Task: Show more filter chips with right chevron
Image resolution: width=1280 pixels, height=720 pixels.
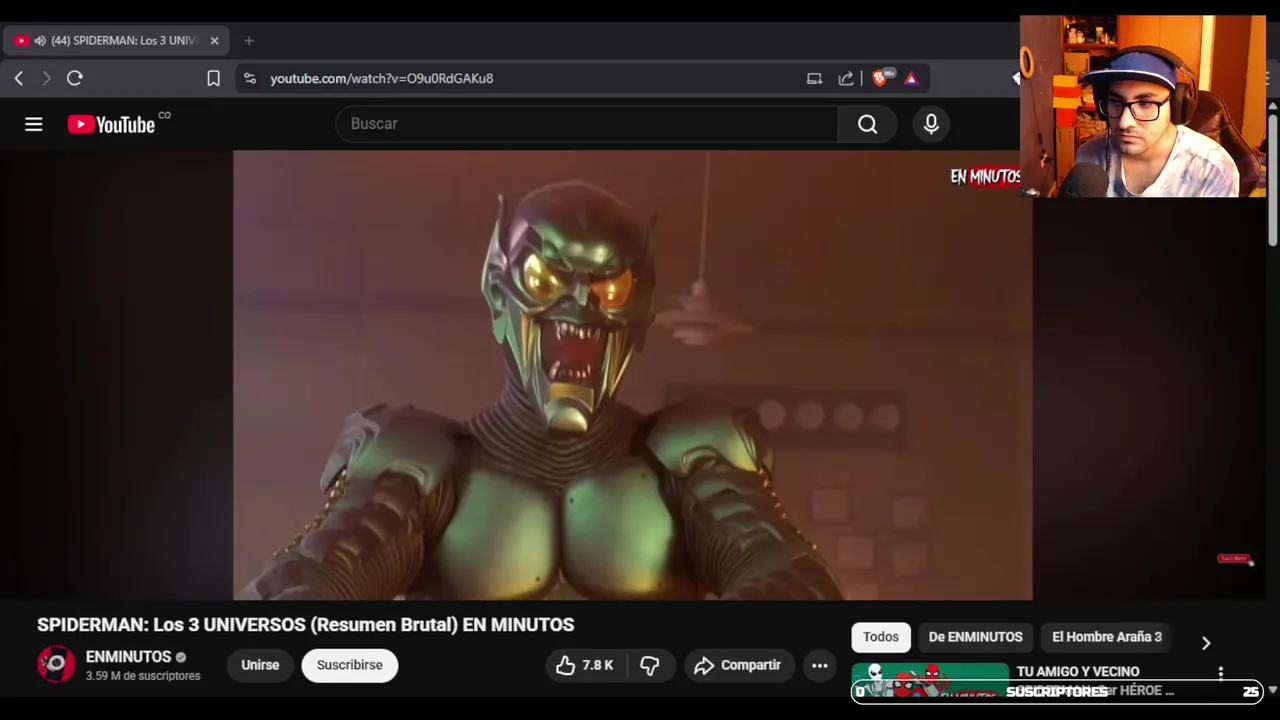Action: (x=1205, y=643)
